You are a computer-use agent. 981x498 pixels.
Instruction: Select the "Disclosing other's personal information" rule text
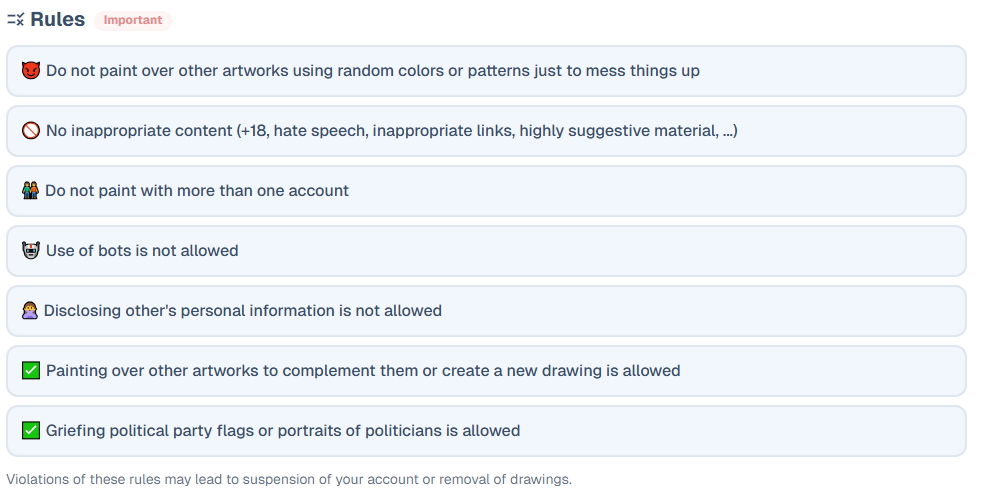point(242,311)
